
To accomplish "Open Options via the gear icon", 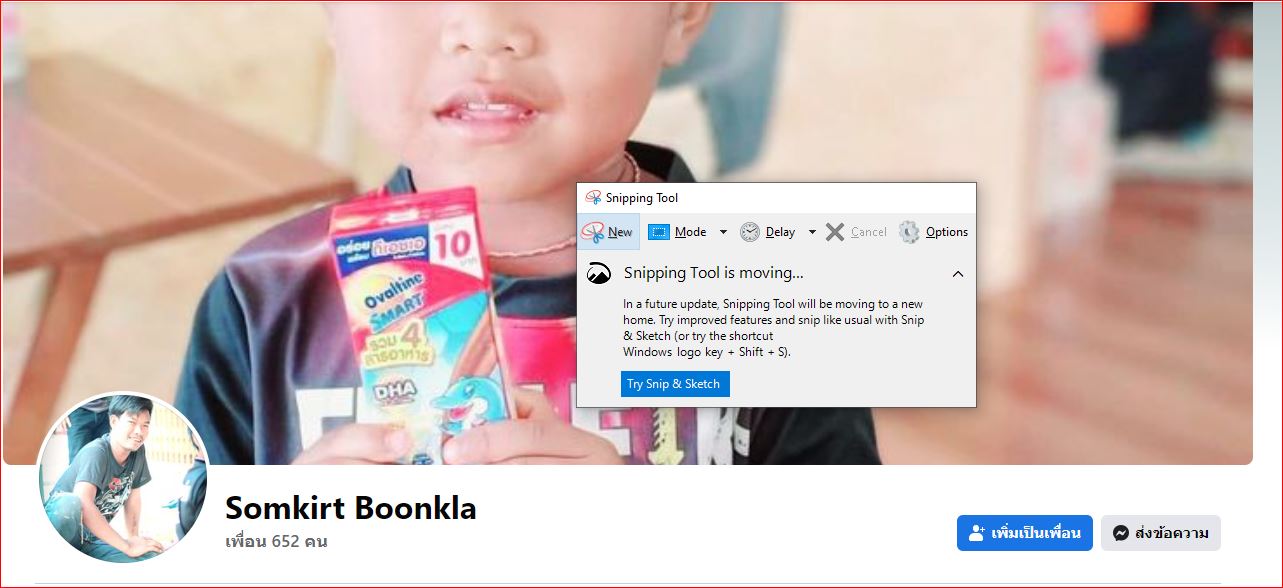I will click(908, 232).
